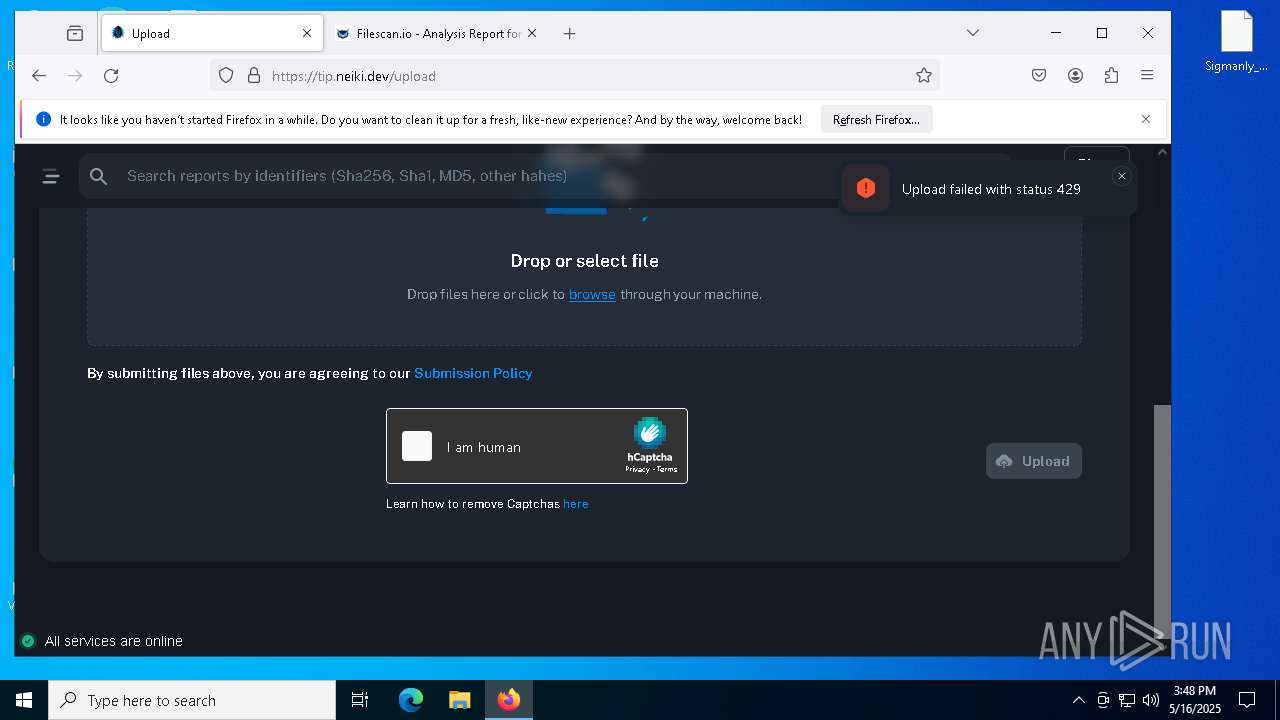Open File Explorer from taskbar
This screenshot has width=1280, height=720.
(x=459, y=700)
